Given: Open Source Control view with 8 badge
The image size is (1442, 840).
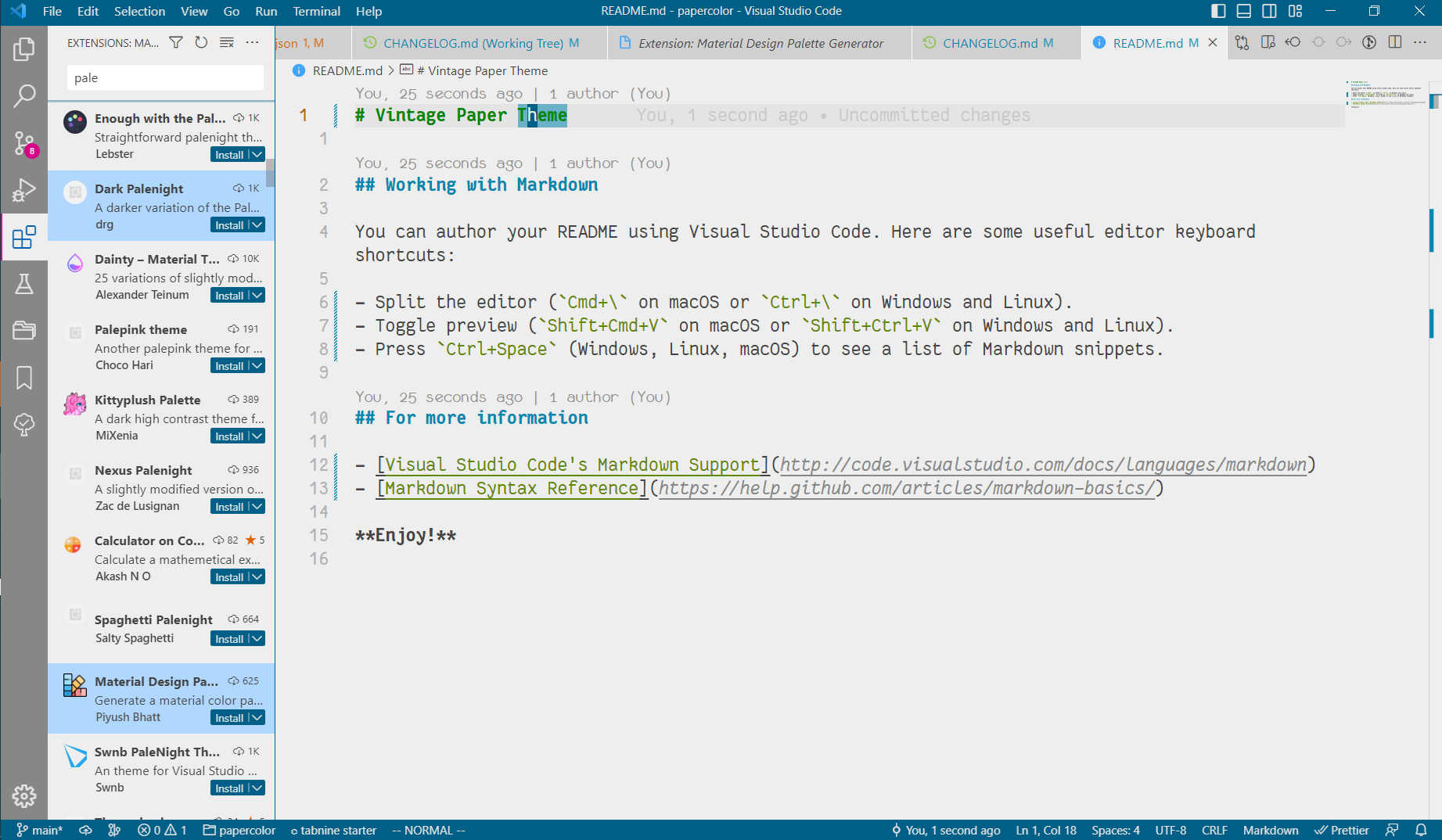Looking at the screenshot, I should pyautogui.click(x=24, y=143).
